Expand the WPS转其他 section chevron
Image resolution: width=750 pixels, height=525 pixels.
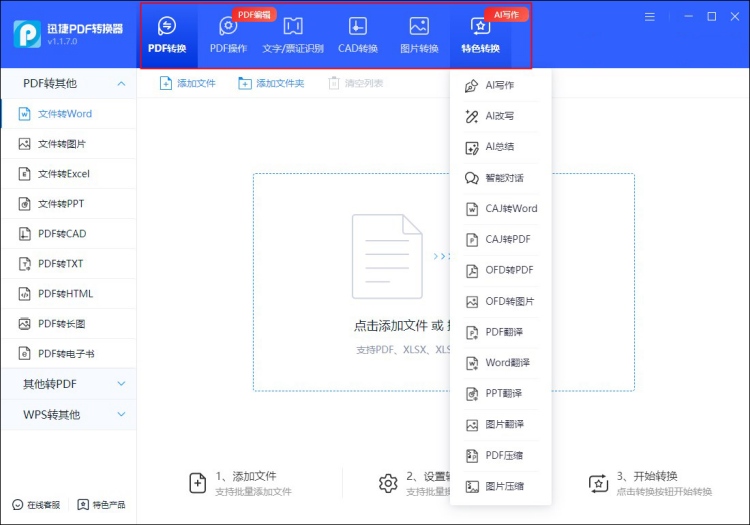pyautogui.click(x=121, y=414)
